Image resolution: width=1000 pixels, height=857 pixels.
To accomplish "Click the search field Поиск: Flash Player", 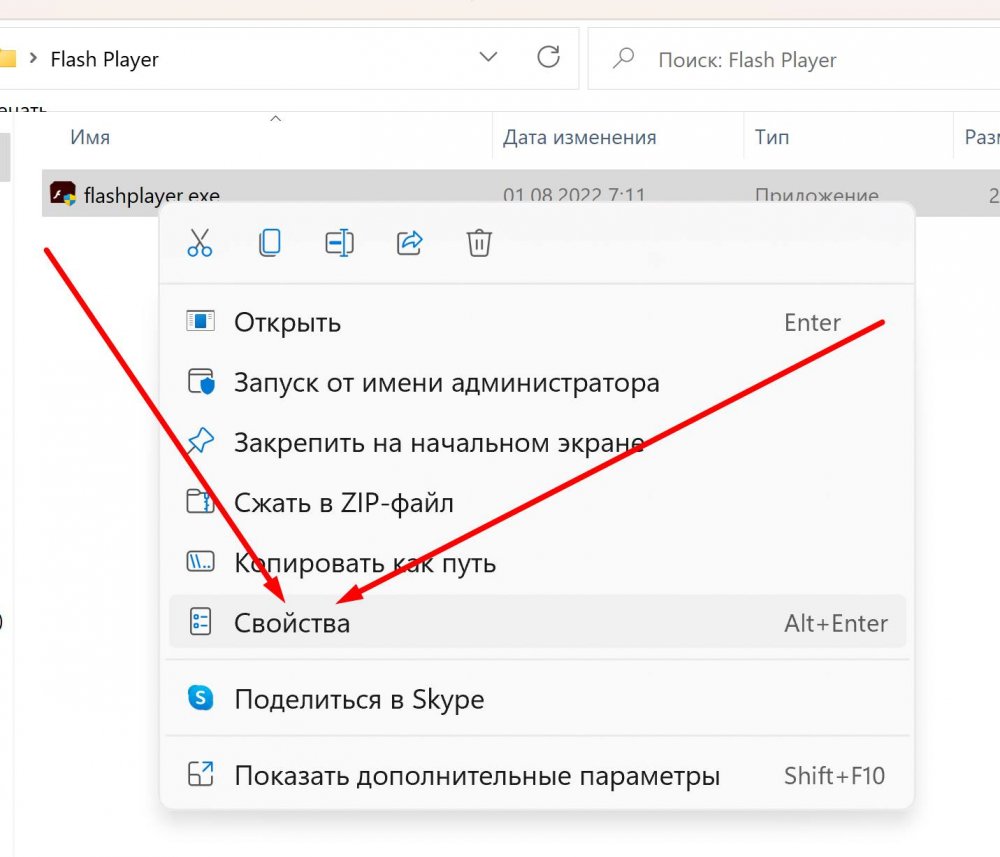I will pyautogui.click(x=793, y=59).
